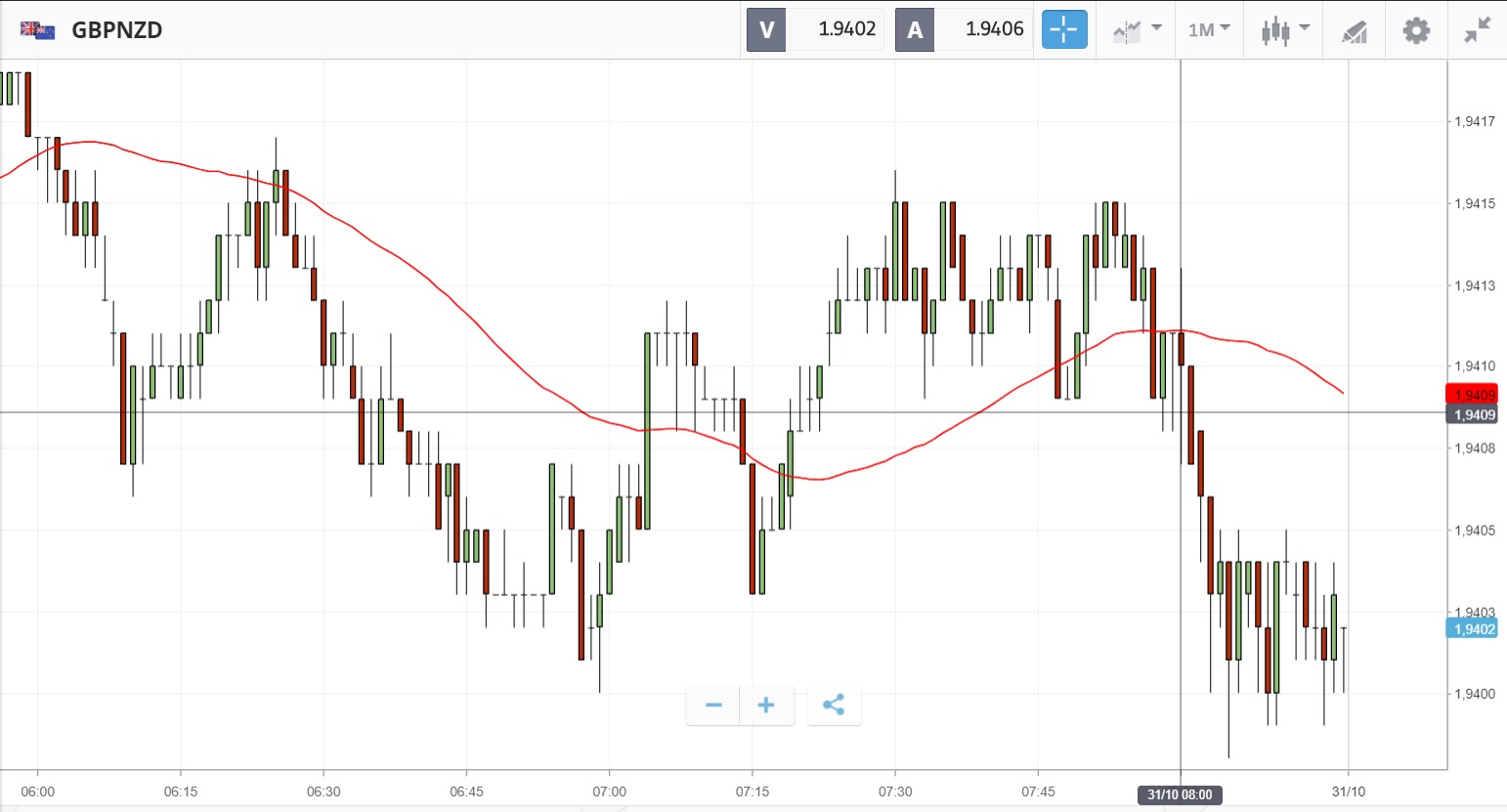The image size is (1507, 812).
Task: Open the drawing tools pencil icon
Action: (x=1354, y=31)
